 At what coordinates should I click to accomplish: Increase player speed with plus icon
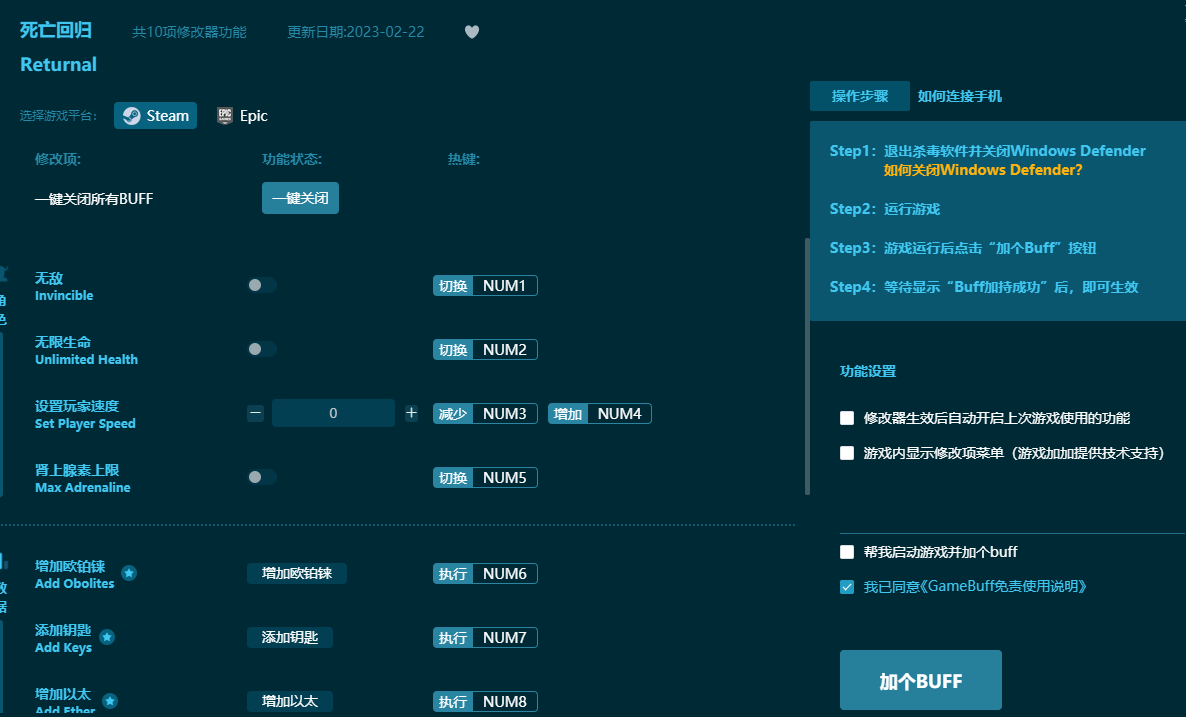[x=411, y=413]
